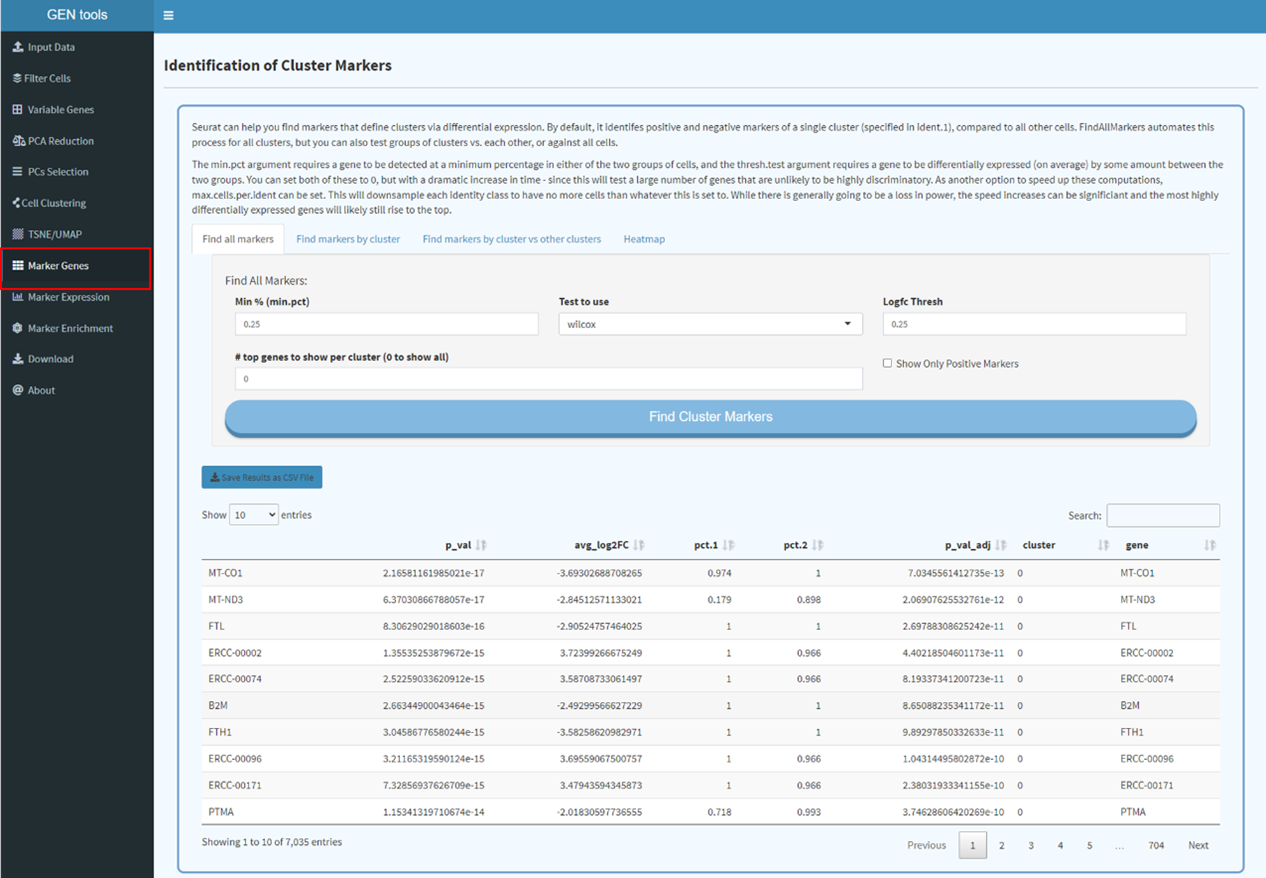The width and height of the screenshot is (1266, 878).
Task: Click the Cell Clustering nodes icon
Action: point(17,203)
